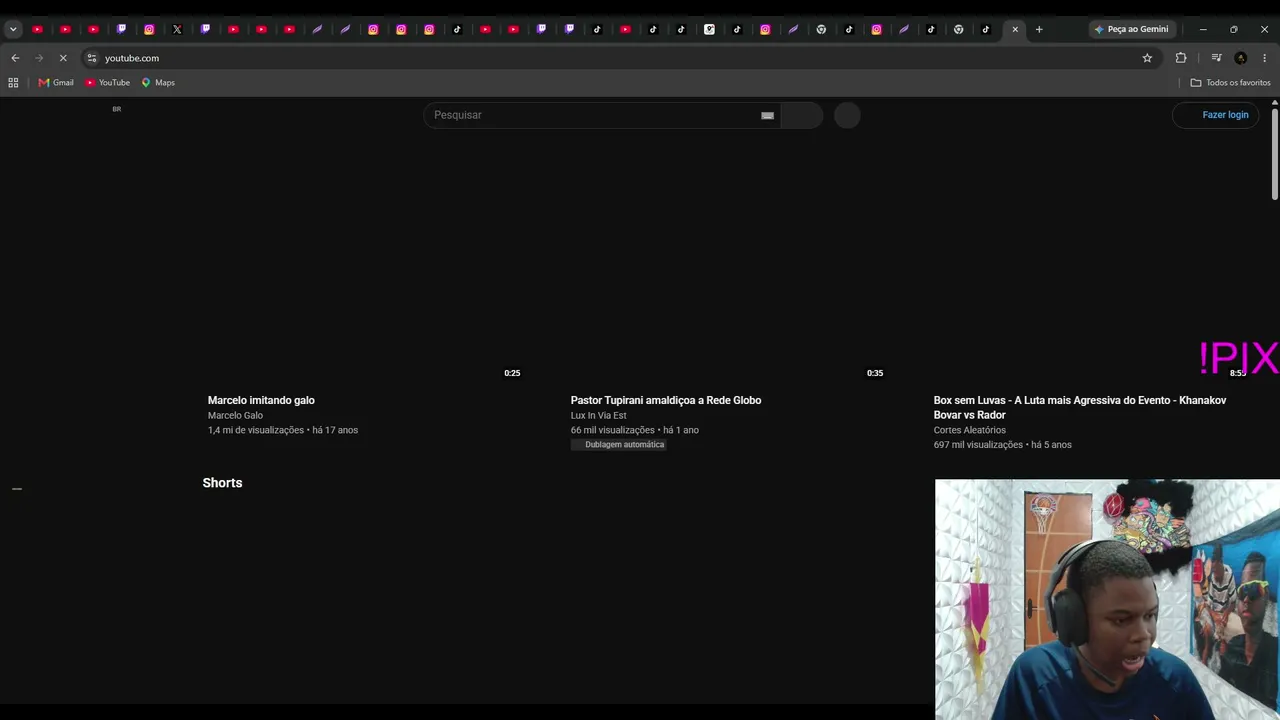Open Todos os favoritos folder
This screenshot has height=720, width=1280.
click(x=1231, y=83)
